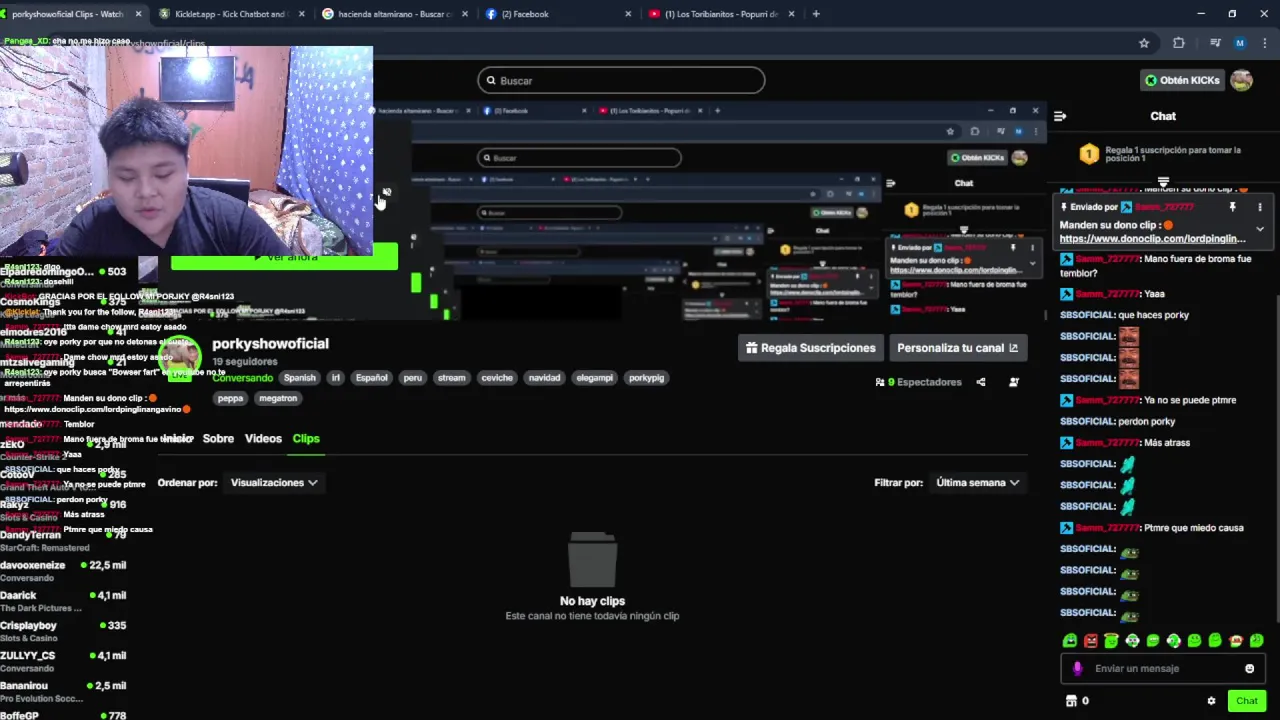Open davooxeneize channel in sidebar

point(64,571)
